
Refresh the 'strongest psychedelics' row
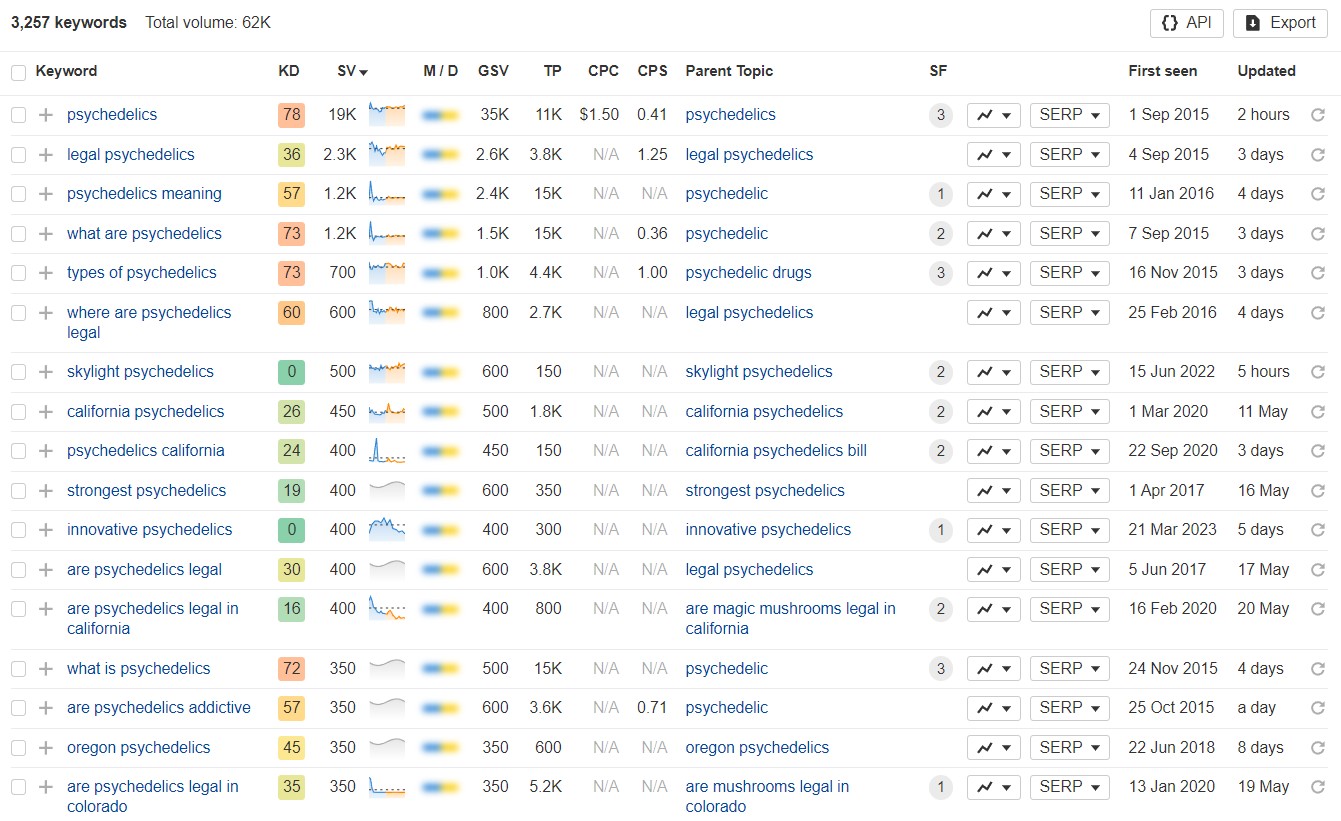1317,491
